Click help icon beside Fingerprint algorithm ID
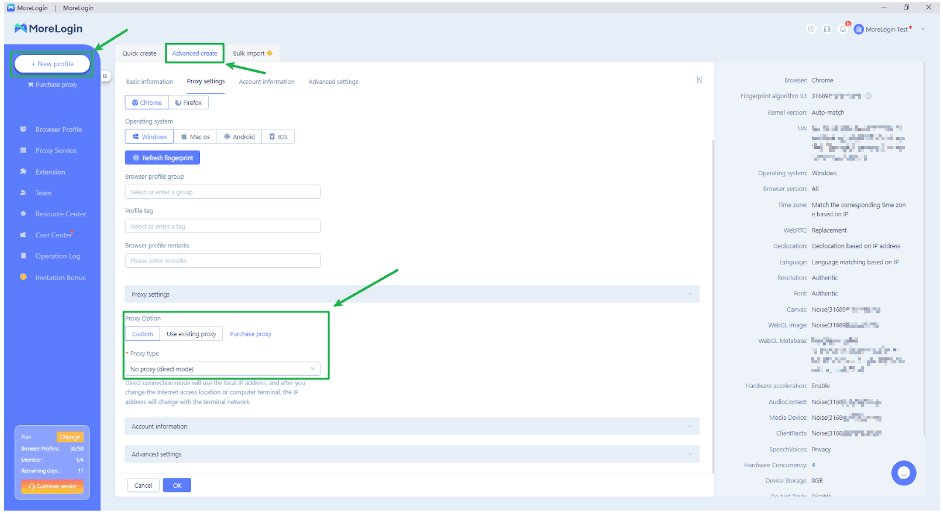943x514 pixels. click(868, 96)
